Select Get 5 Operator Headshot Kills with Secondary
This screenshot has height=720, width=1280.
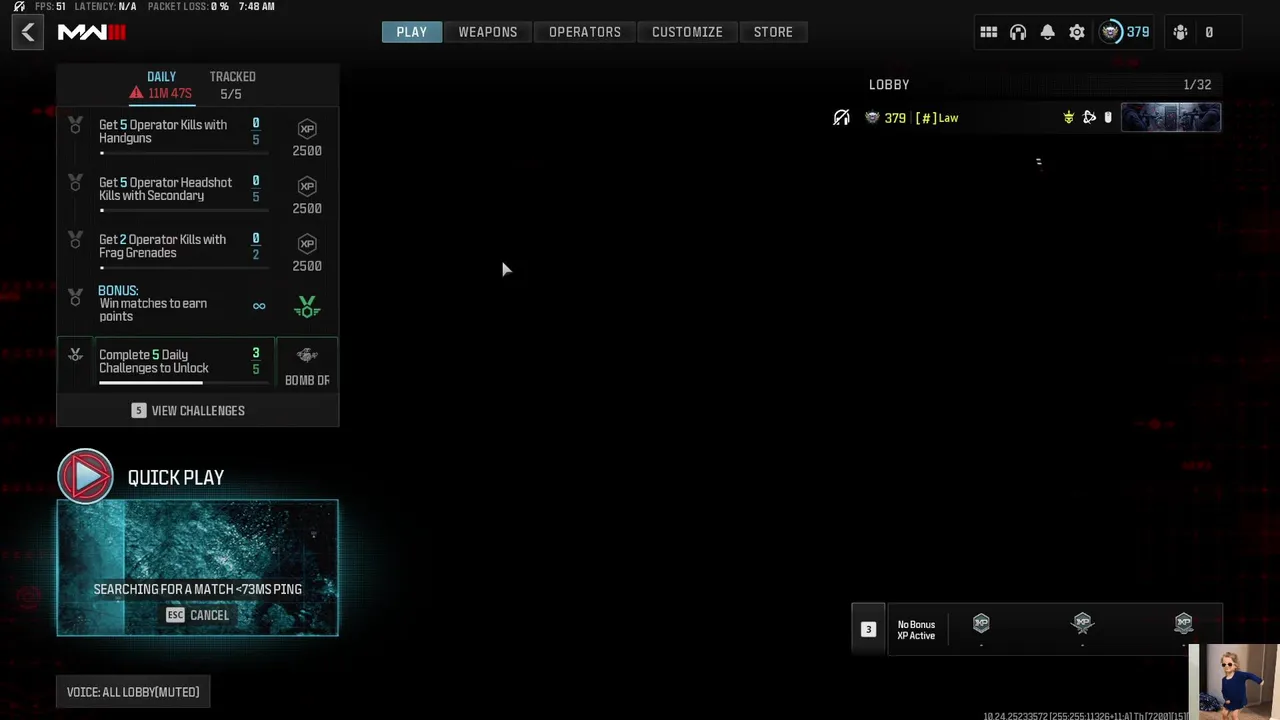[x=198, y=194]
